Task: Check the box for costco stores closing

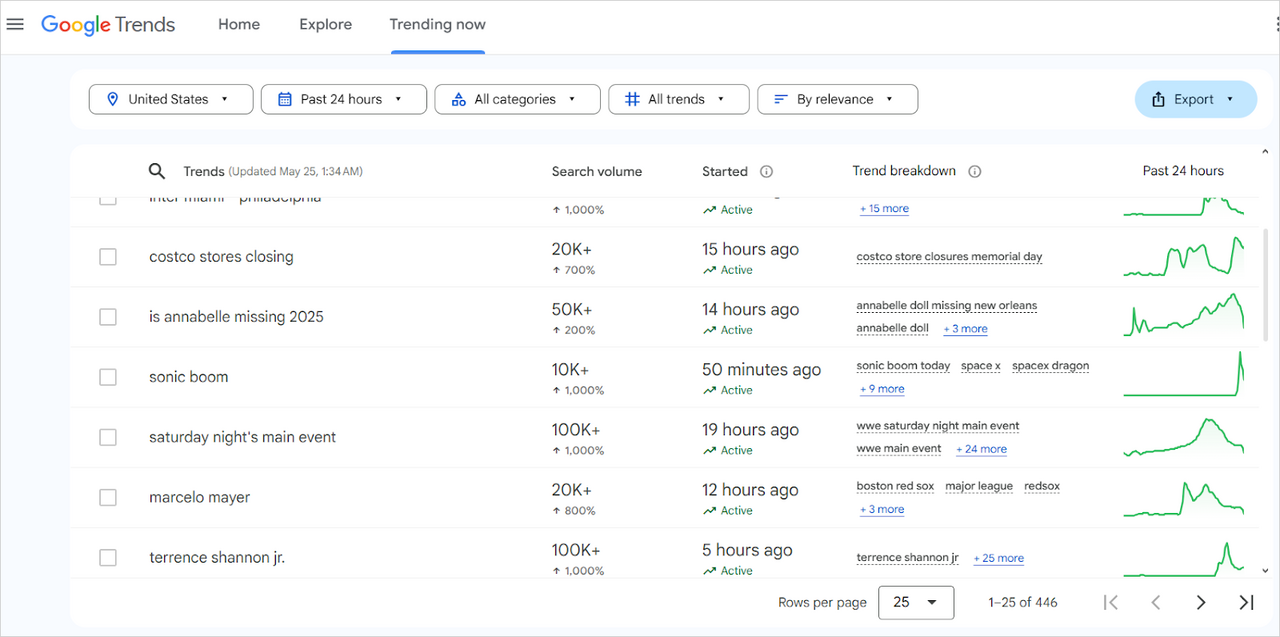Action: pos(108,257)
